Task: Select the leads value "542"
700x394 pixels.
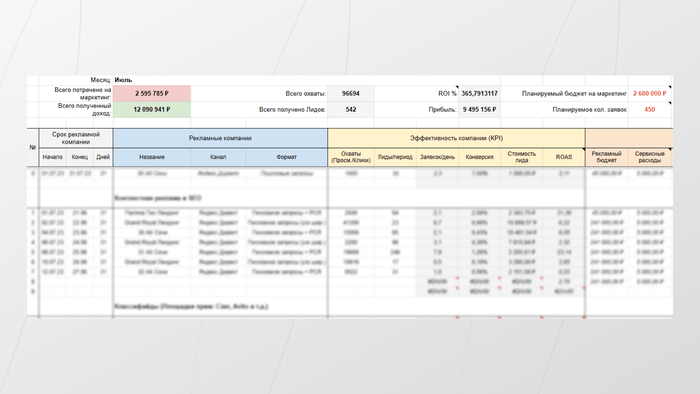Action: (351, 110)
